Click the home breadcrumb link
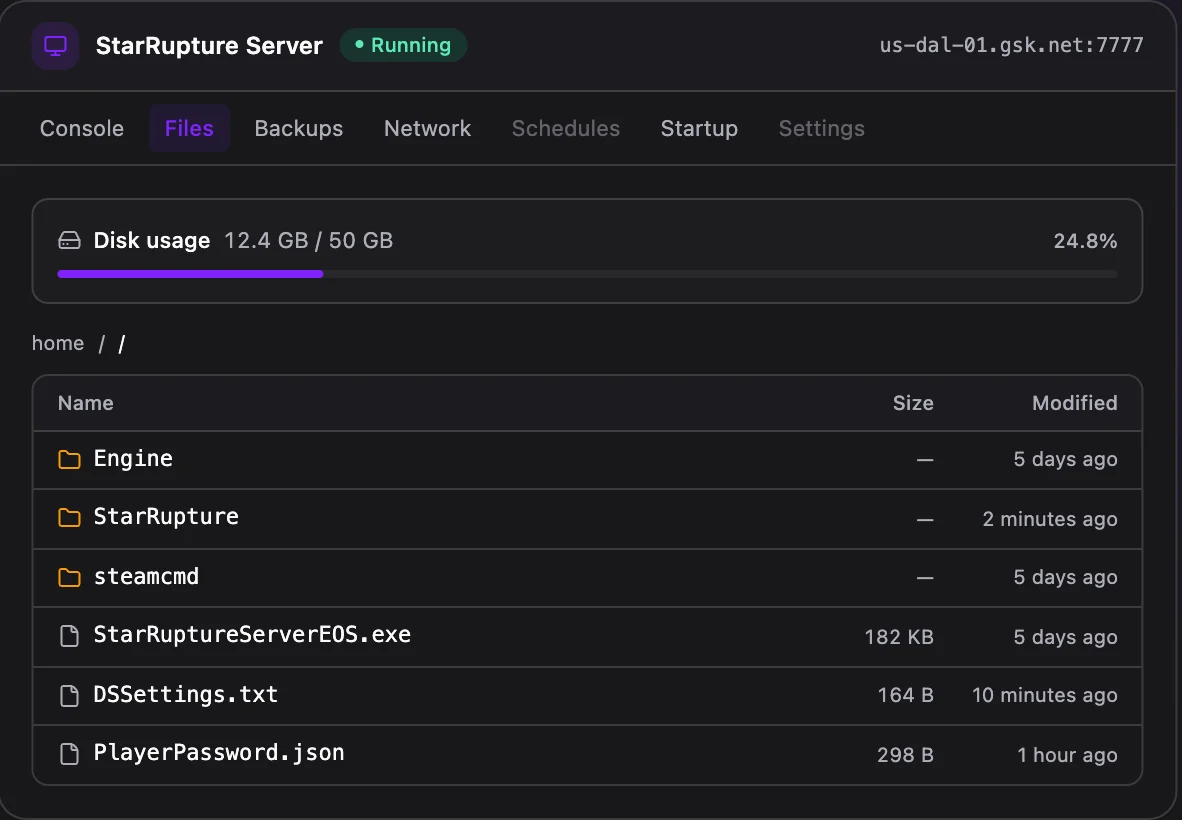This screenshot has width=1182, height=820. [58, 343]
